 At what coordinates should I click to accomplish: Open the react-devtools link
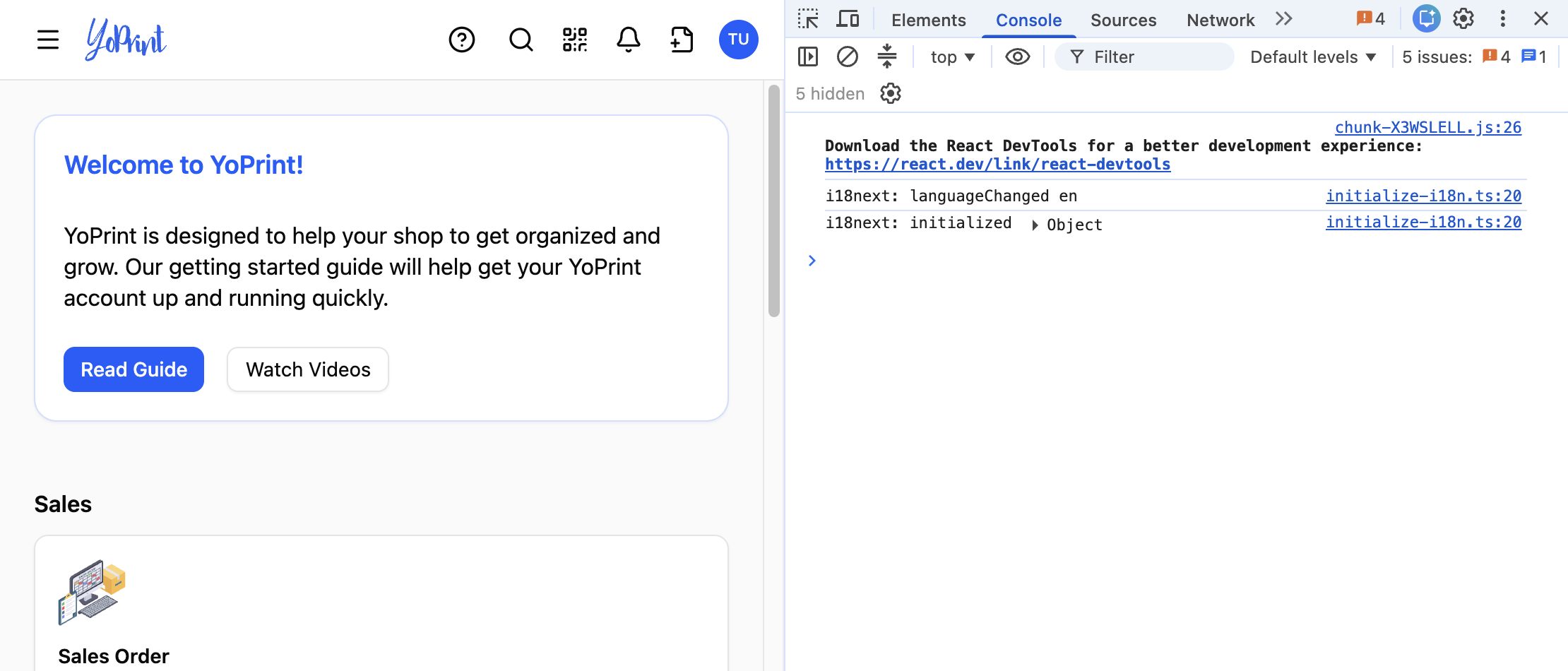click(x=997, y=165)
